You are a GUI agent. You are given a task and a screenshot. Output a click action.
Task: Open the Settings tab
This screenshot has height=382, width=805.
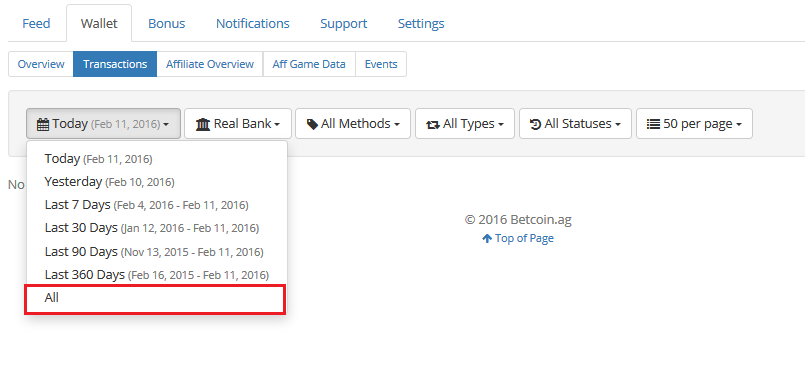click(x=421, y=24)
